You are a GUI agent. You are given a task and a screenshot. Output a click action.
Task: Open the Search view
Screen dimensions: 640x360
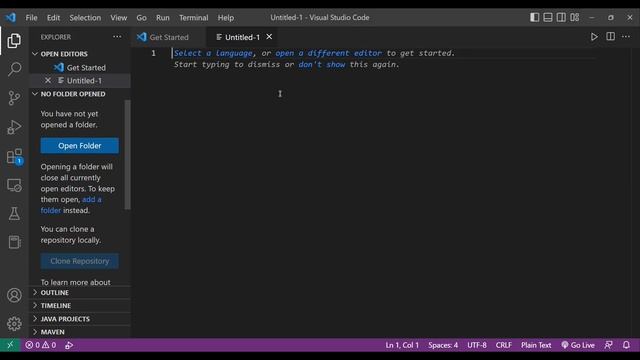click(x=14, y=69)
